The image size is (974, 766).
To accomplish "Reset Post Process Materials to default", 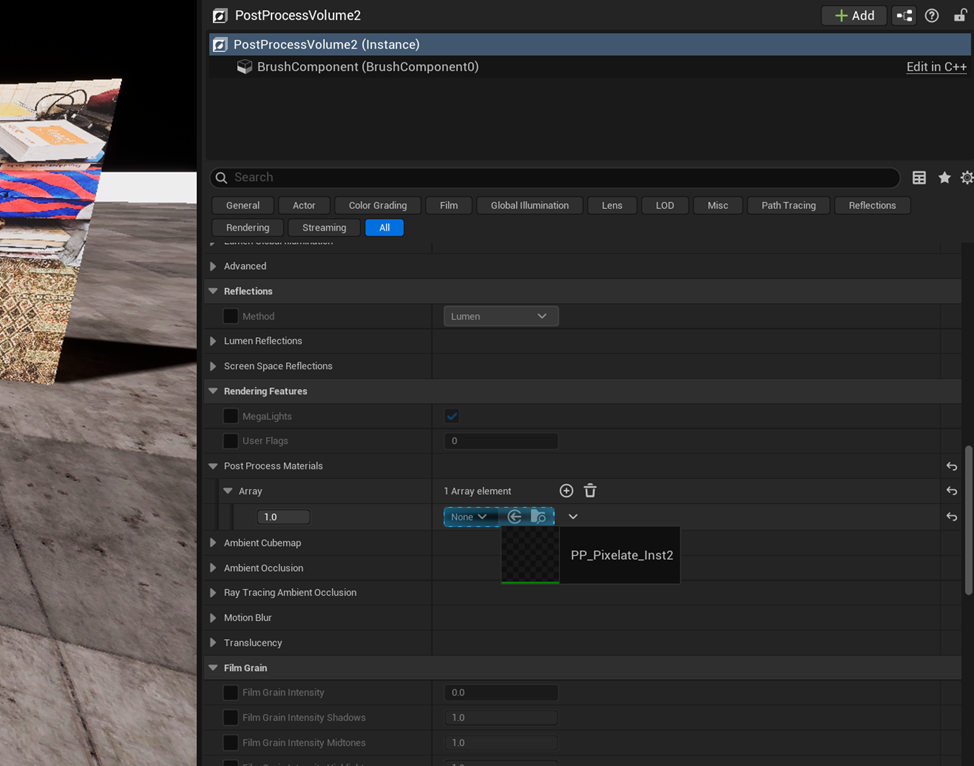I will 951,466.
